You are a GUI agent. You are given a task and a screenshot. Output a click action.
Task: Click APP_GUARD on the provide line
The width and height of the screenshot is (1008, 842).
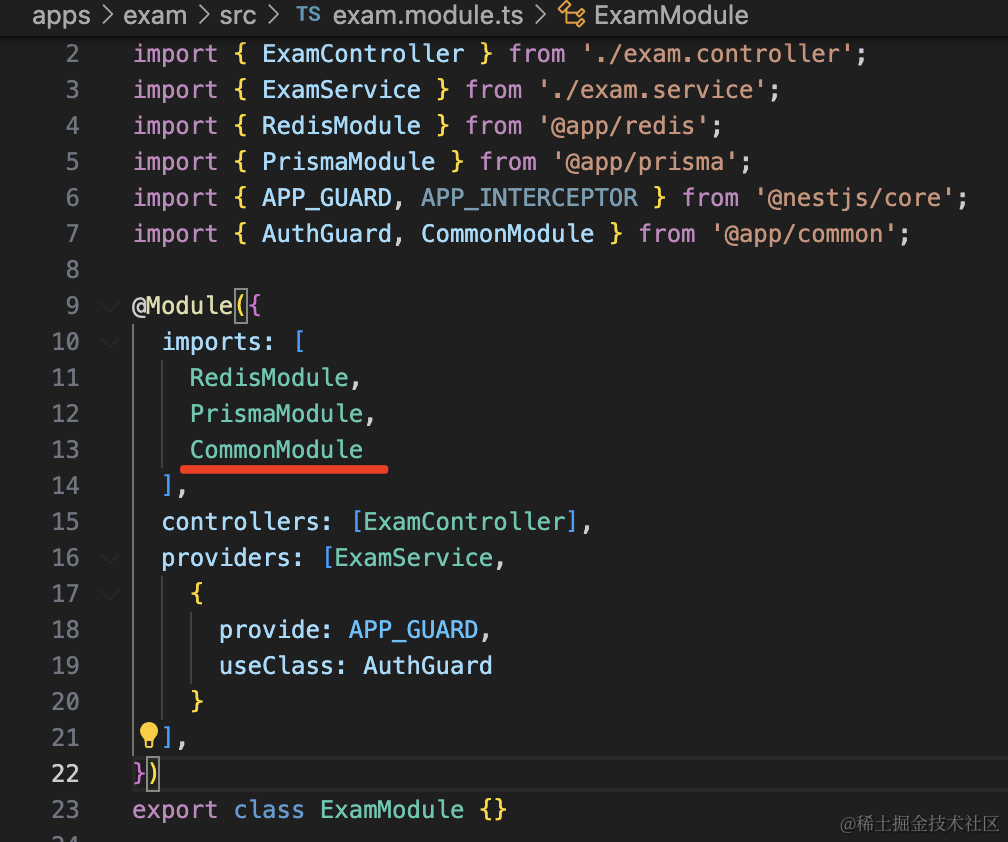[x=413, y=630]
